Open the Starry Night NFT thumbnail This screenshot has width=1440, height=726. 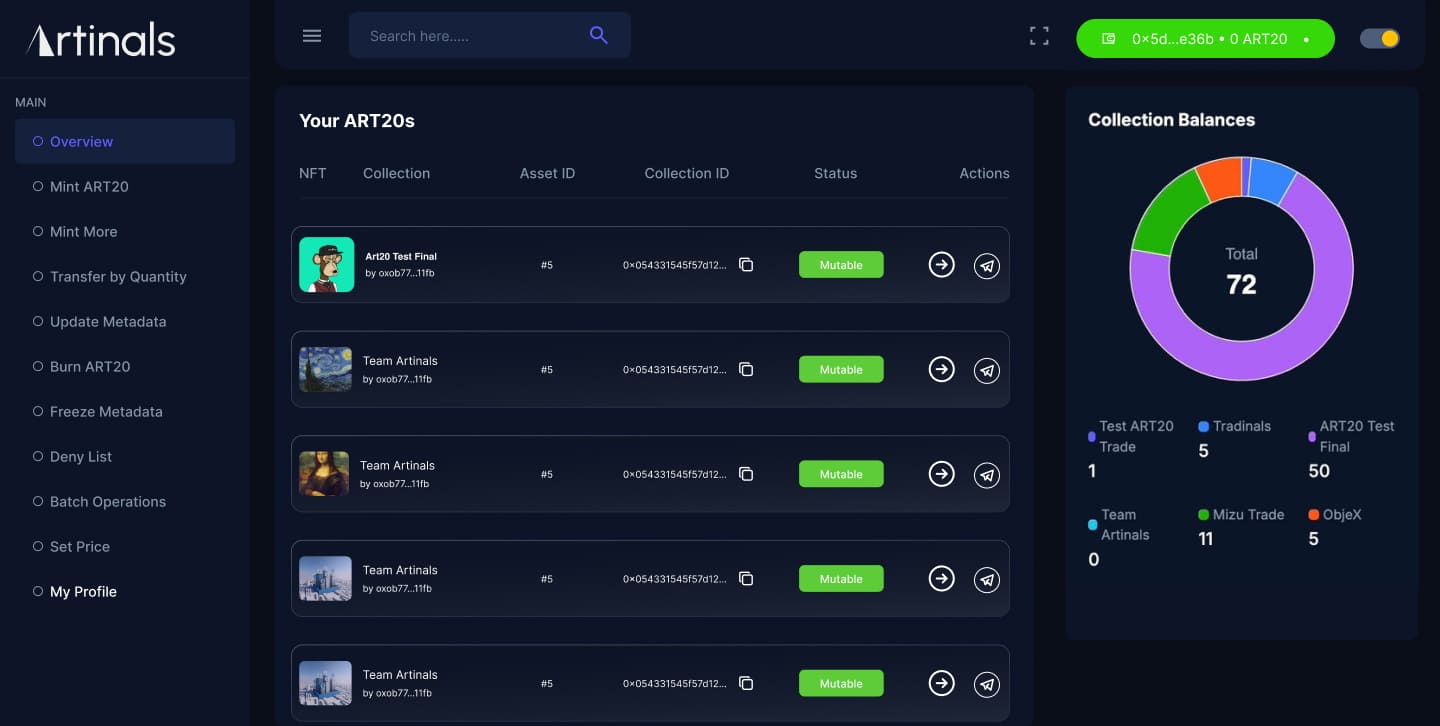[x=326, y=369]
